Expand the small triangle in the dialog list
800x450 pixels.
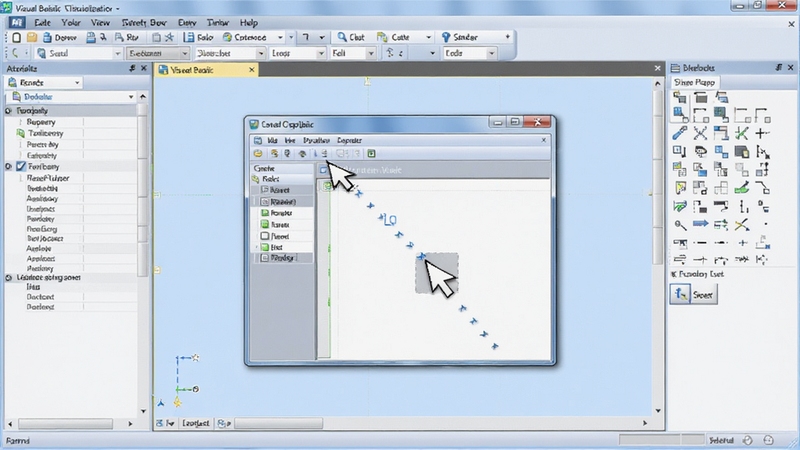tap(257, 247)
